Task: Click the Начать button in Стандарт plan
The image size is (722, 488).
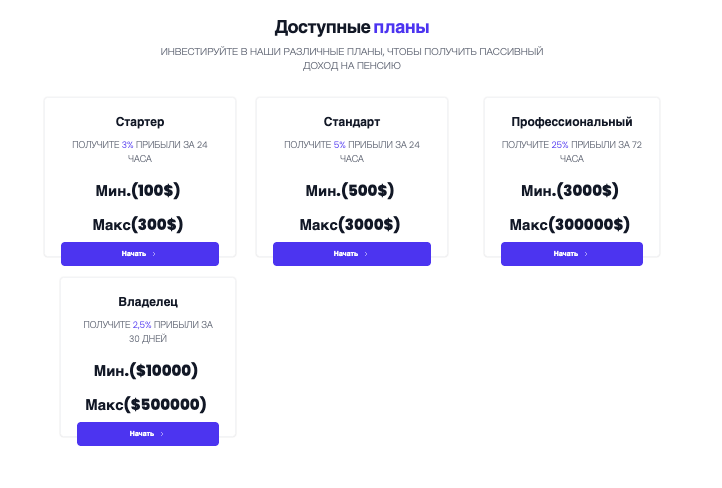Action: tap(351, 254)
